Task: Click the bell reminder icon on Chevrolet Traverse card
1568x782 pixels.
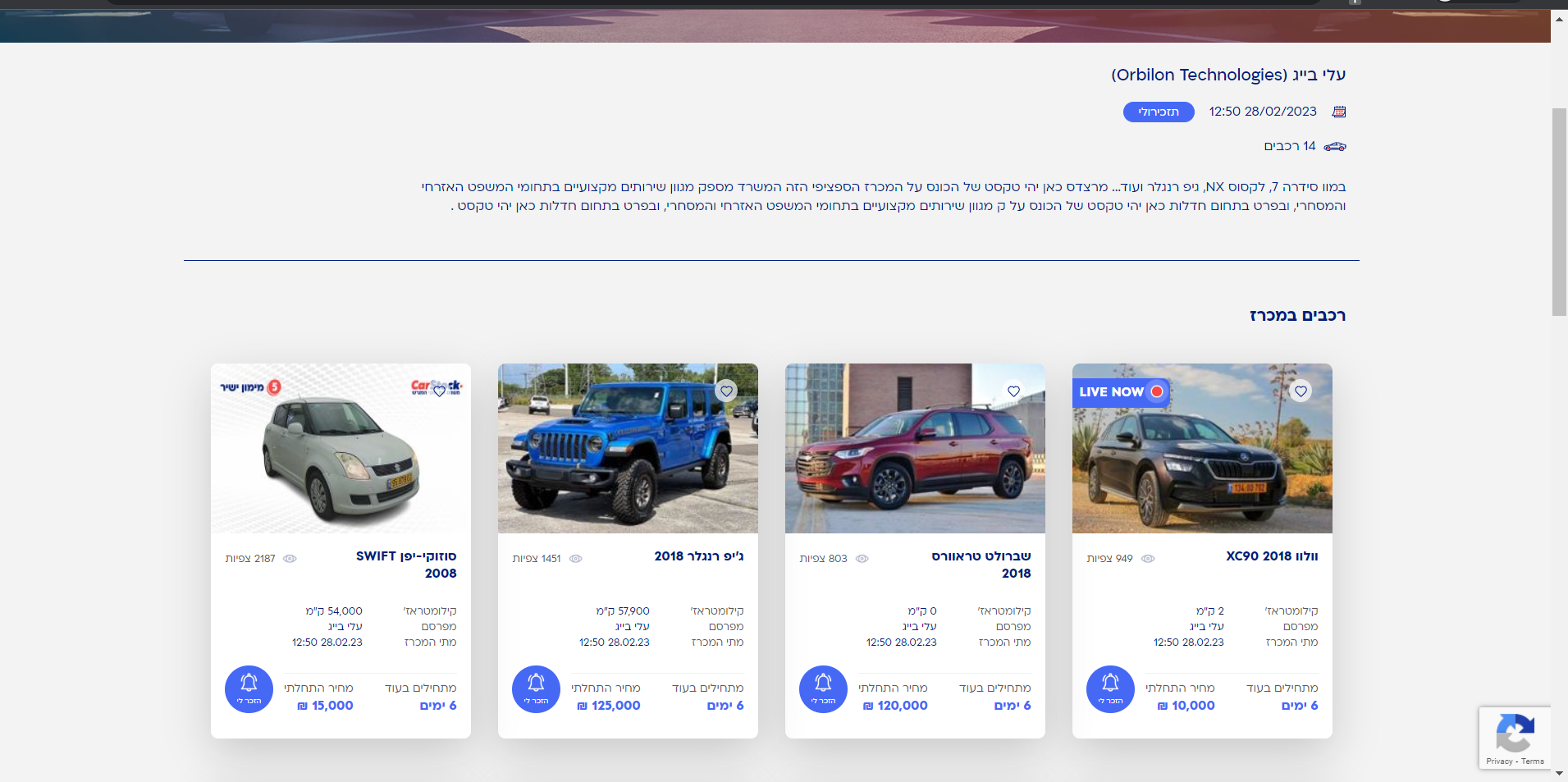Action: point(823,689)
